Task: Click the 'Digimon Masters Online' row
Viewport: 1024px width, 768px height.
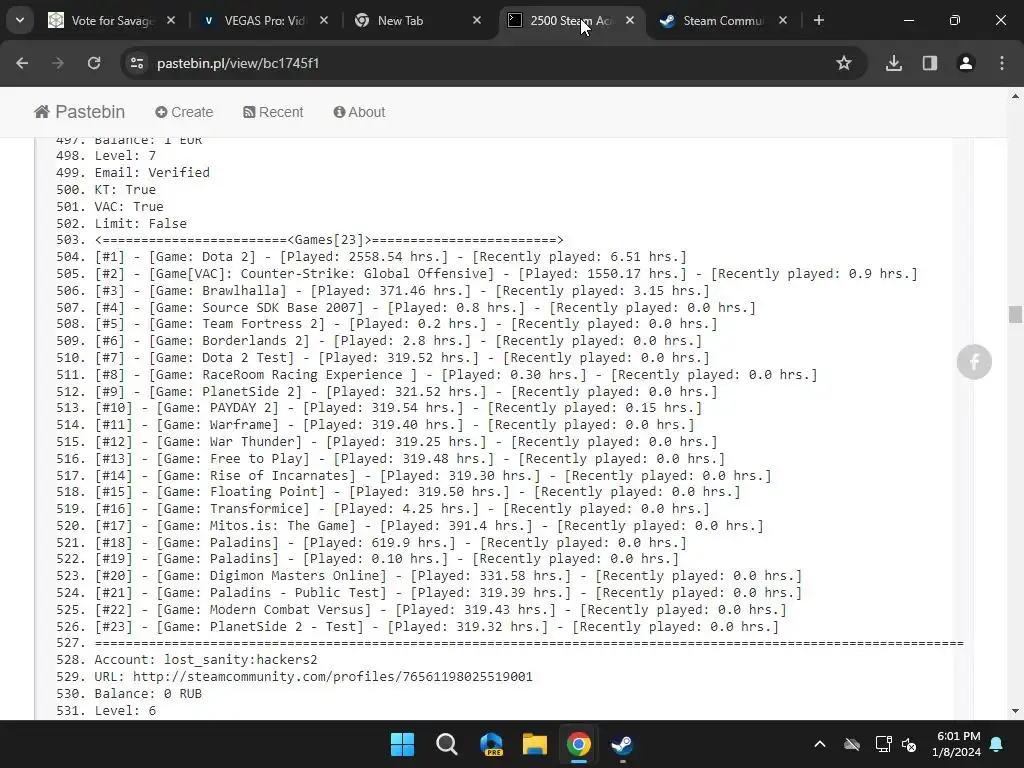Action: click(448, 576)
